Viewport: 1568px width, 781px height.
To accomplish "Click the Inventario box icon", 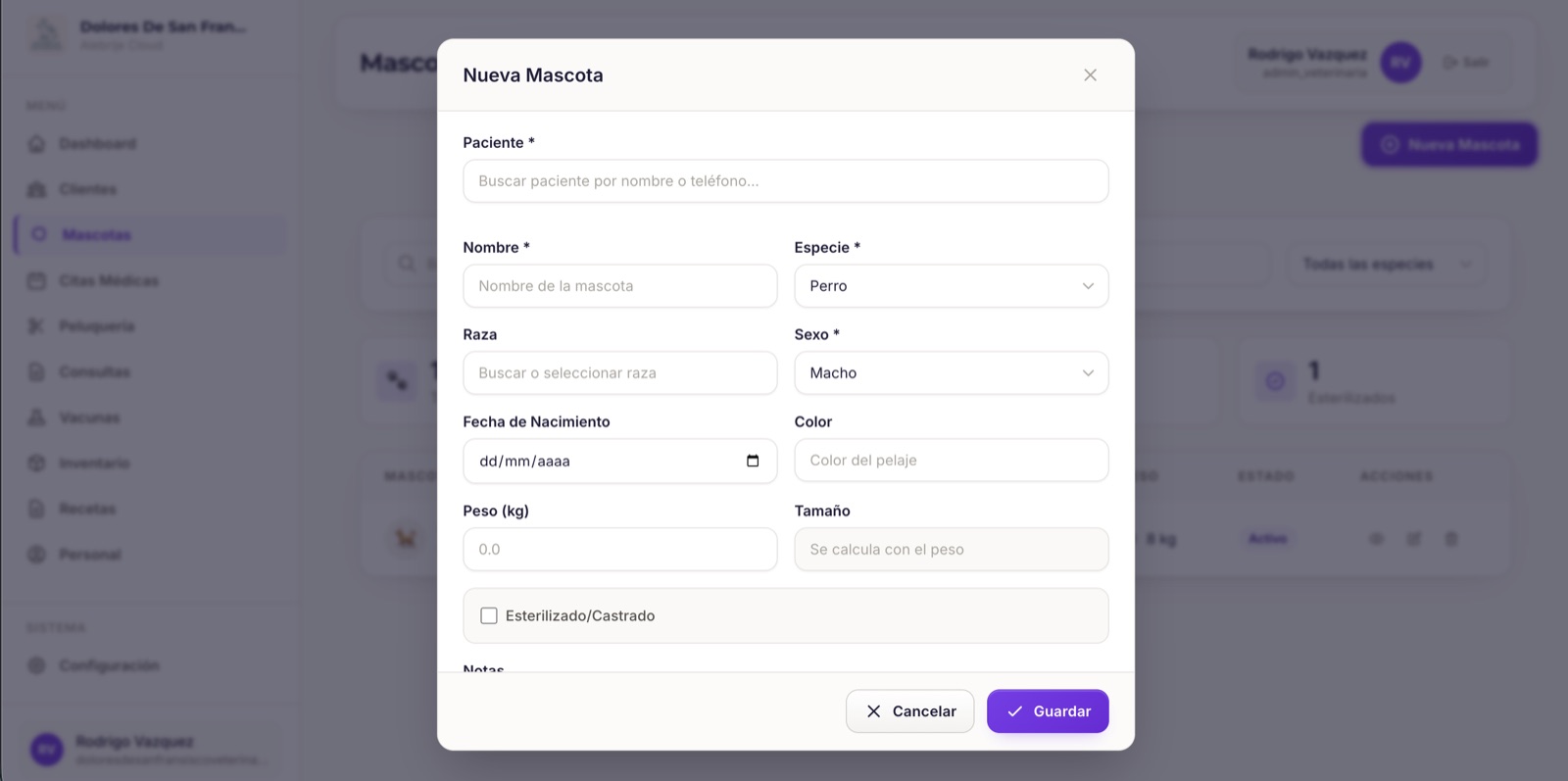I will point(37,464).
